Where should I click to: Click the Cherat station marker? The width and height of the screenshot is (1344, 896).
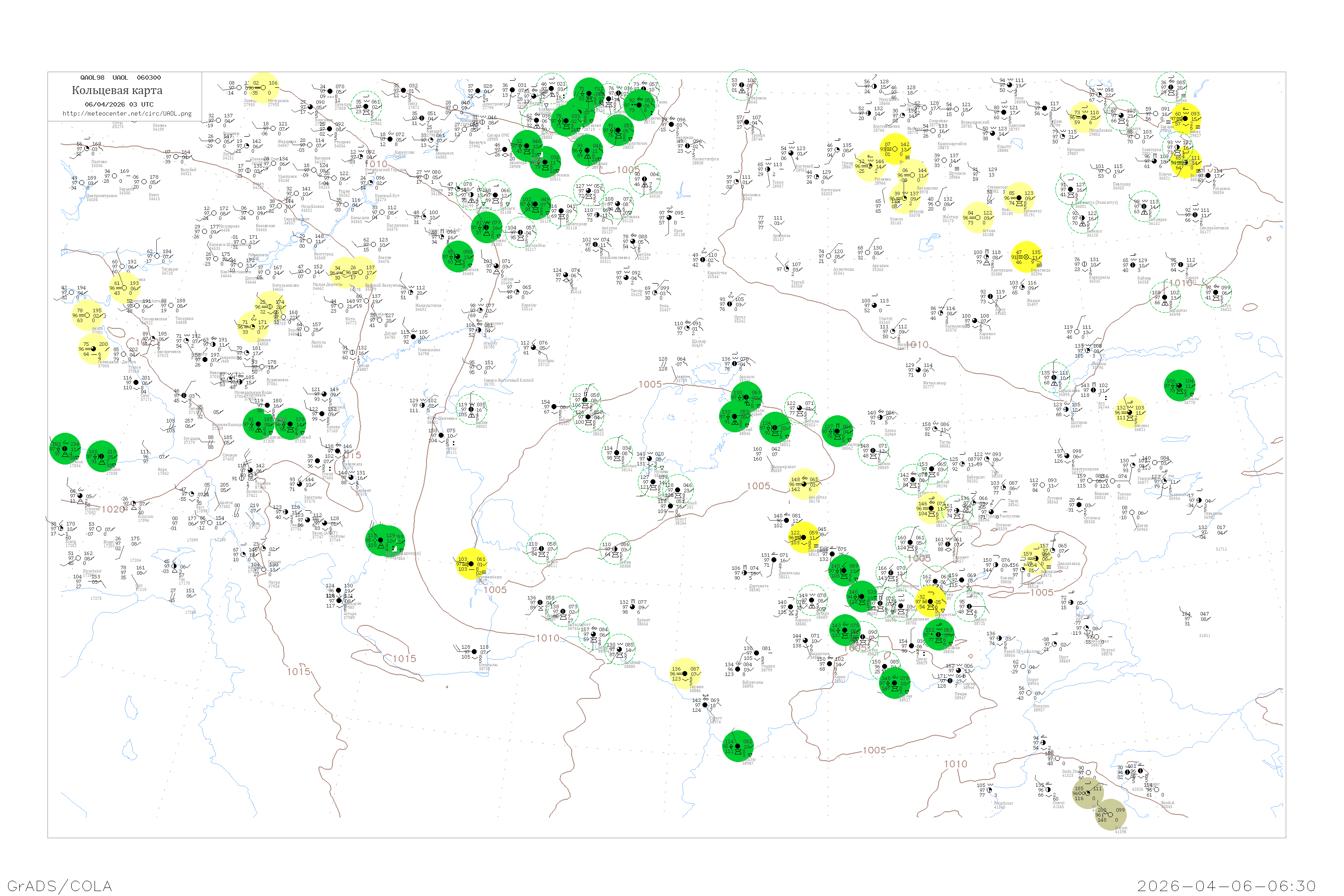coord(1049,790)
